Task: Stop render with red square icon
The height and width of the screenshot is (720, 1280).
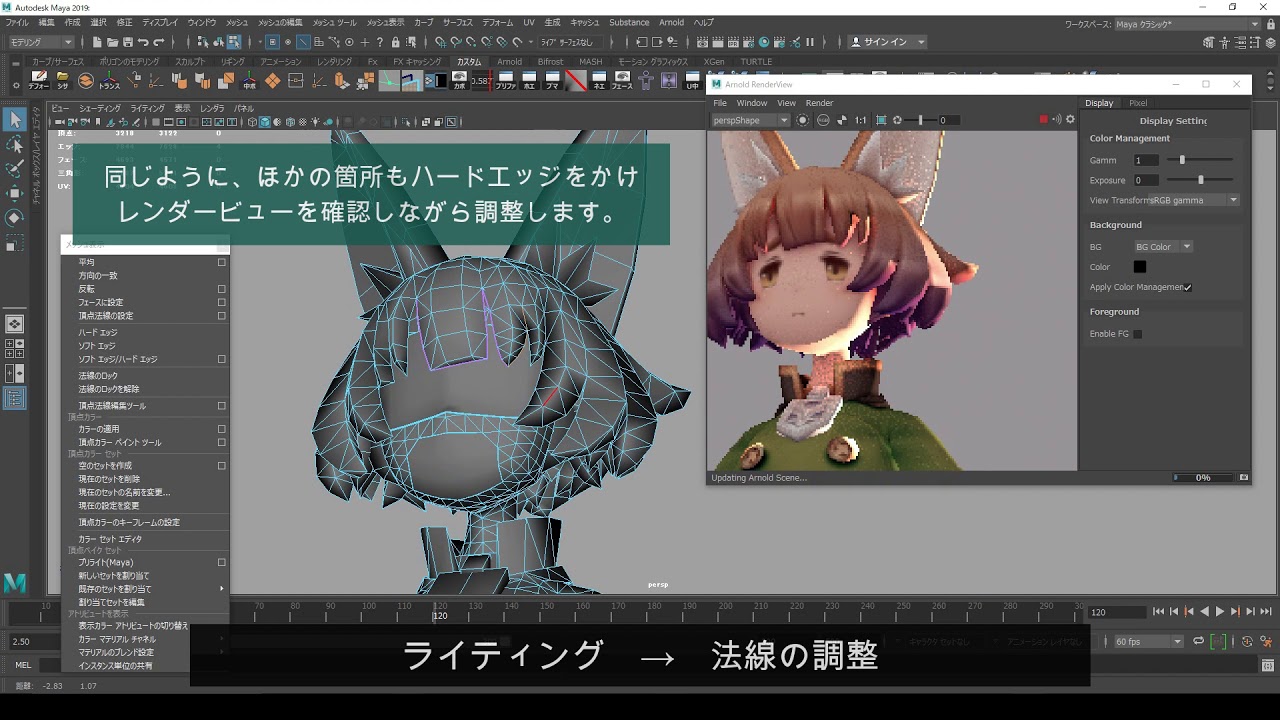Action: click(x=1044, y=120)
